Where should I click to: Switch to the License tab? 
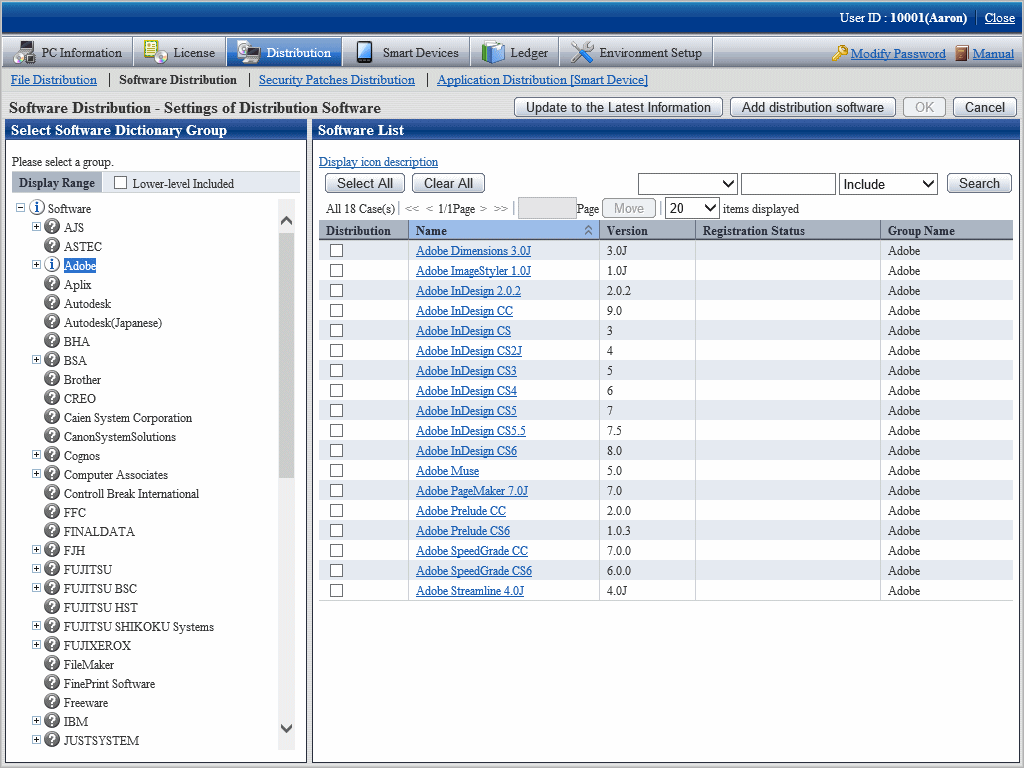[180, 52]
